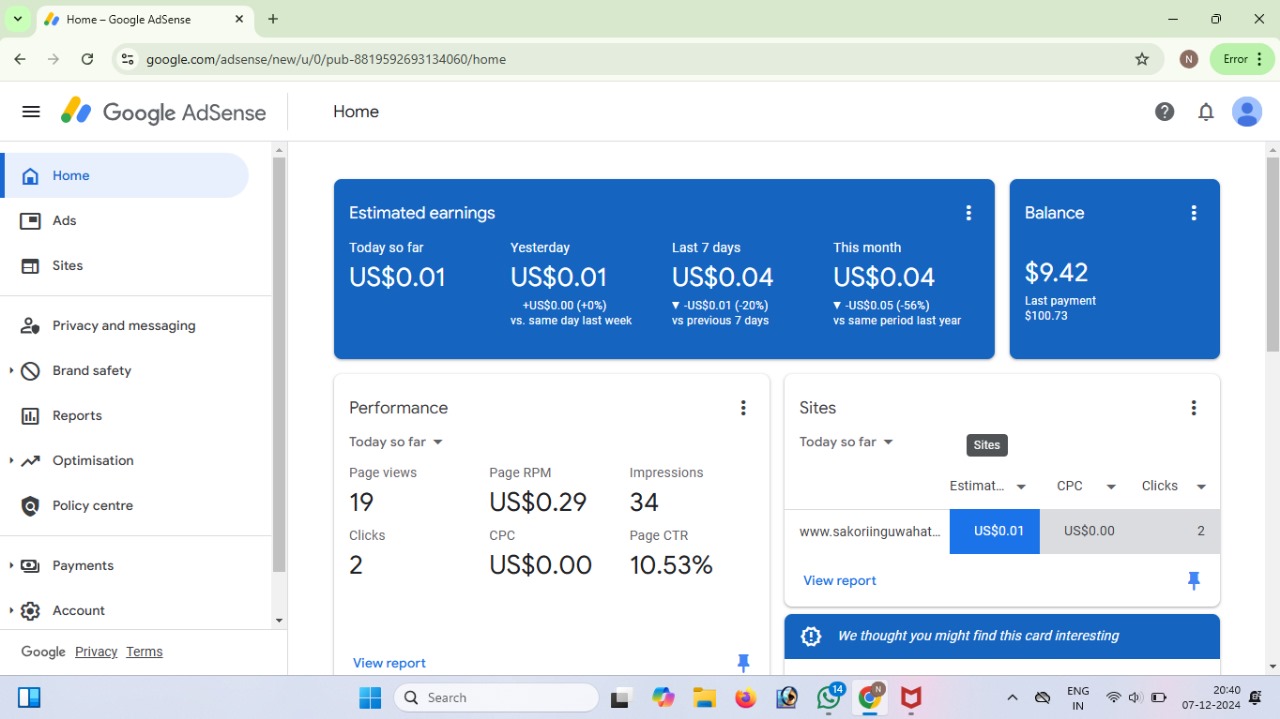Image resolution: width=1280 pixels, height=719 pixels.
Task: Click the $9.42 balance amount
Action: pyautogui.click(x=1056, y=272)
